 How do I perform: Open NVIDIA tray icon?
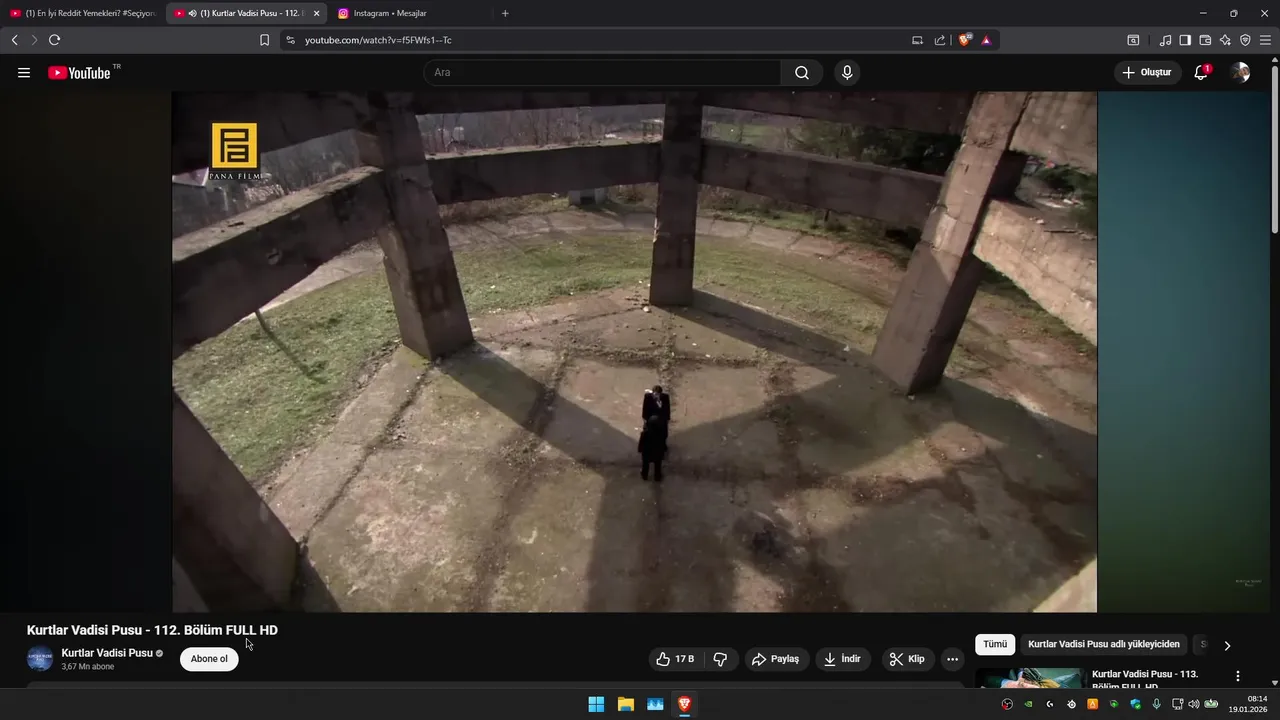1028,704
